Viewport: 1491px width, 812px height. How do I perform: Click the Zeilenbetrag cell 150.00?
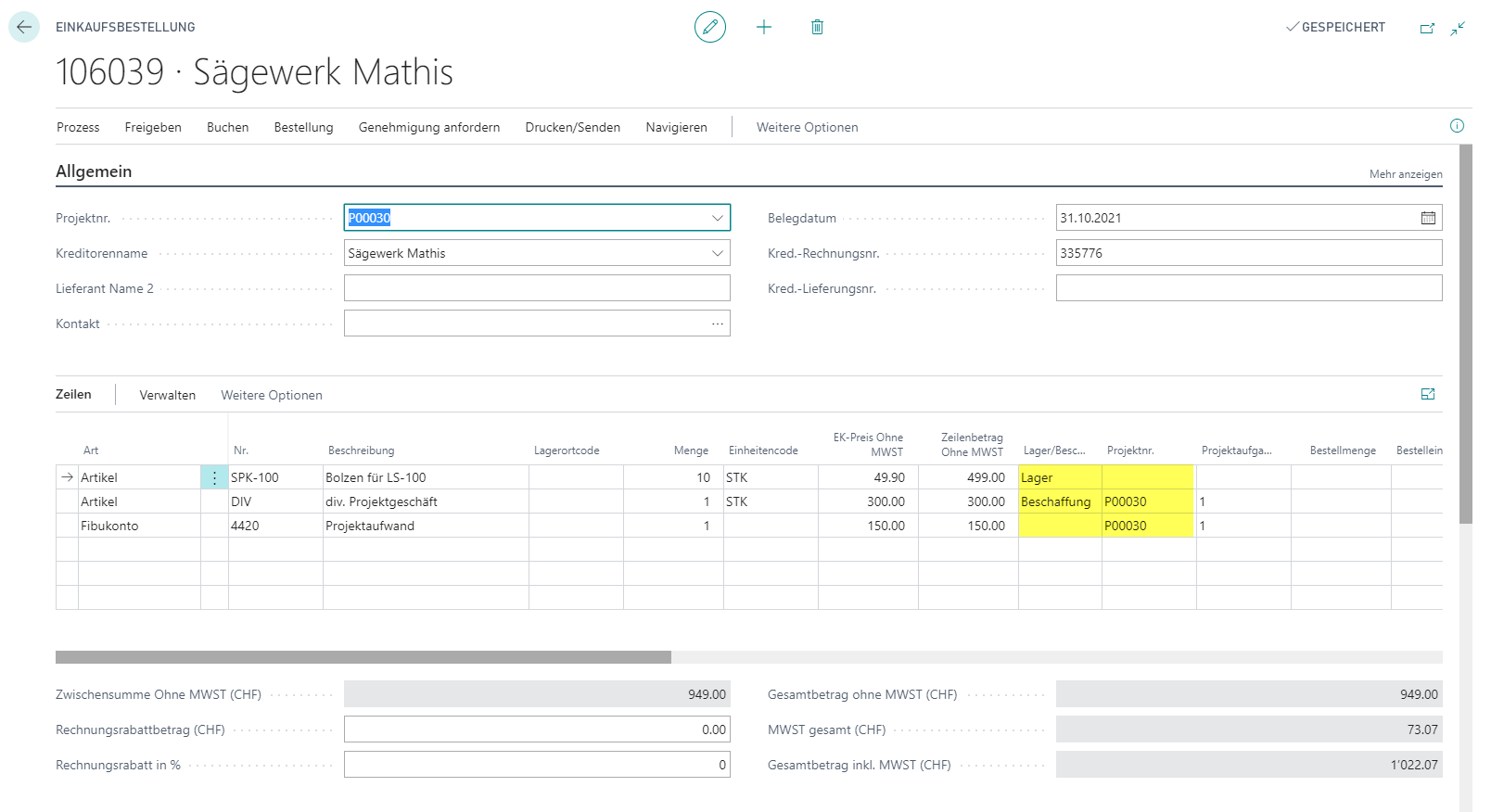968,526
